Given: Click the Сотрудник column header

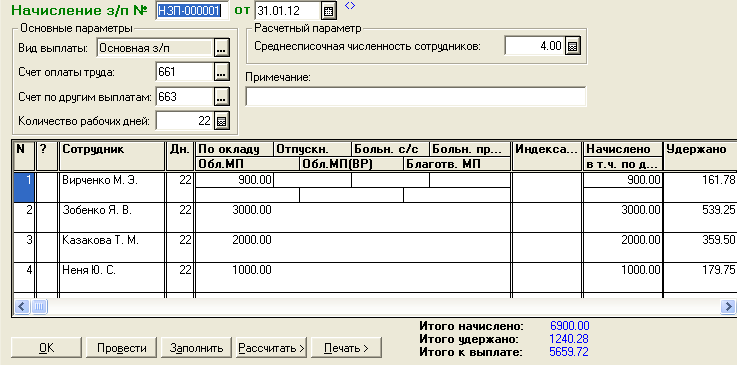Looking at the screenshot, I should pyautogui.click(x=112, y=155).
